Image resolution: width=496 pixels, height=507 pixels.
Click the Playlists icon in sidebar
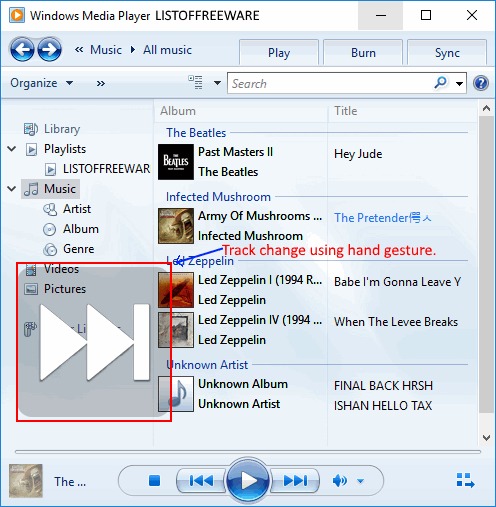[31, 149]
